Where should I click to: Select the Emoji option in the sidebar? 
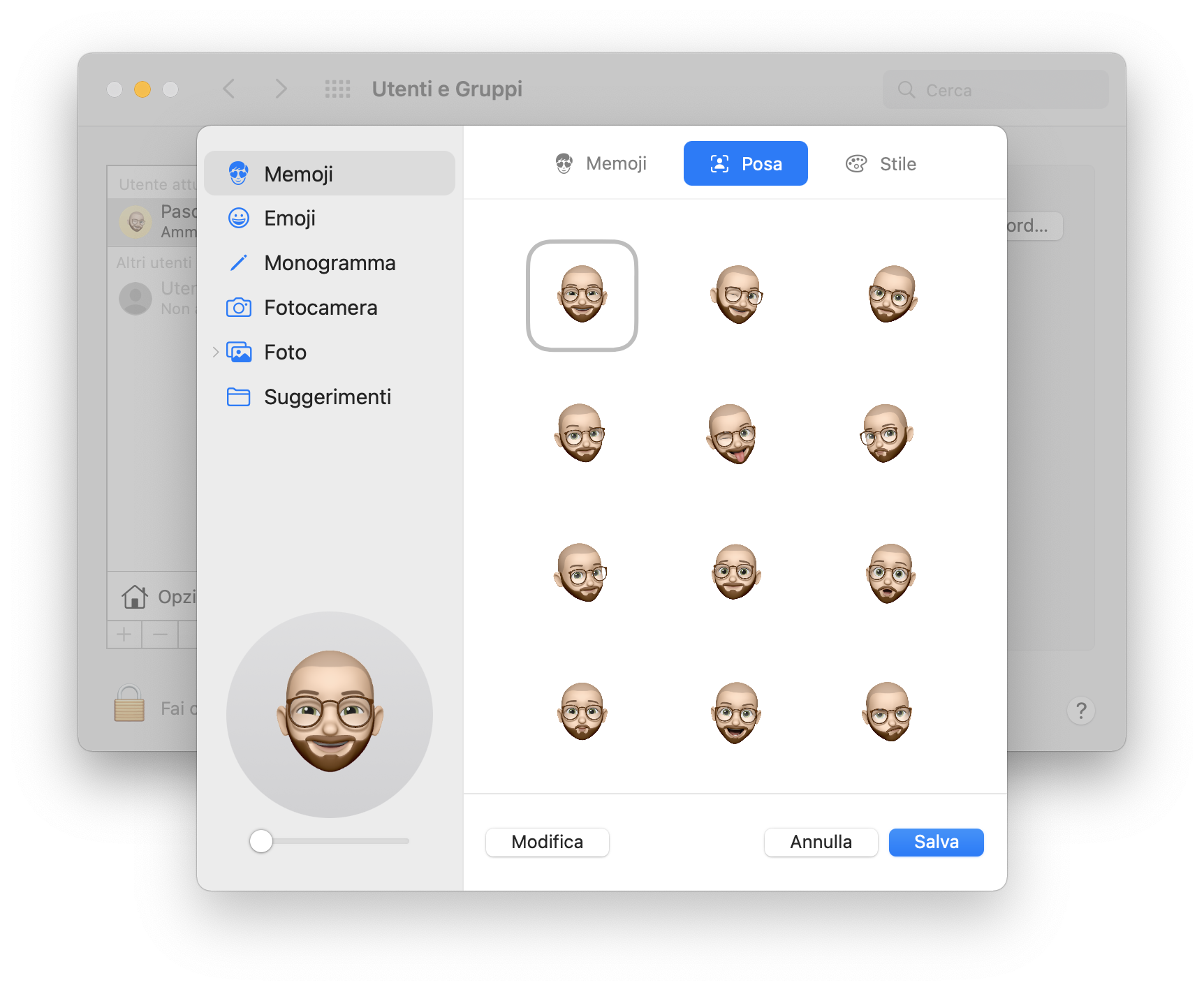(288, 218)
